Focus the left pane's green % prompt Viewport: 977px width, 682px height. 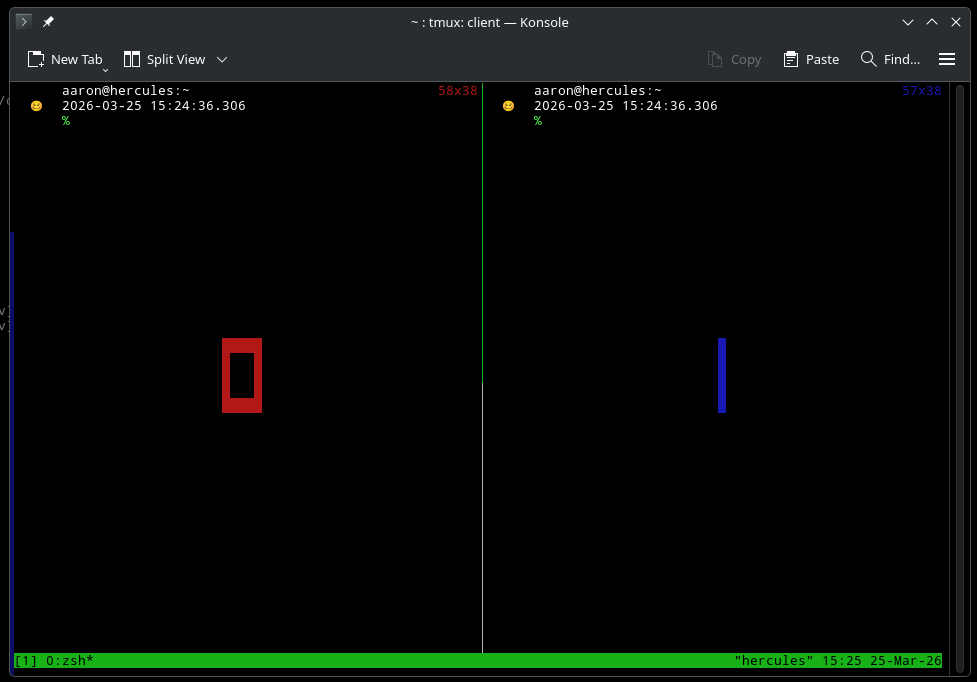tap(66, 121)
